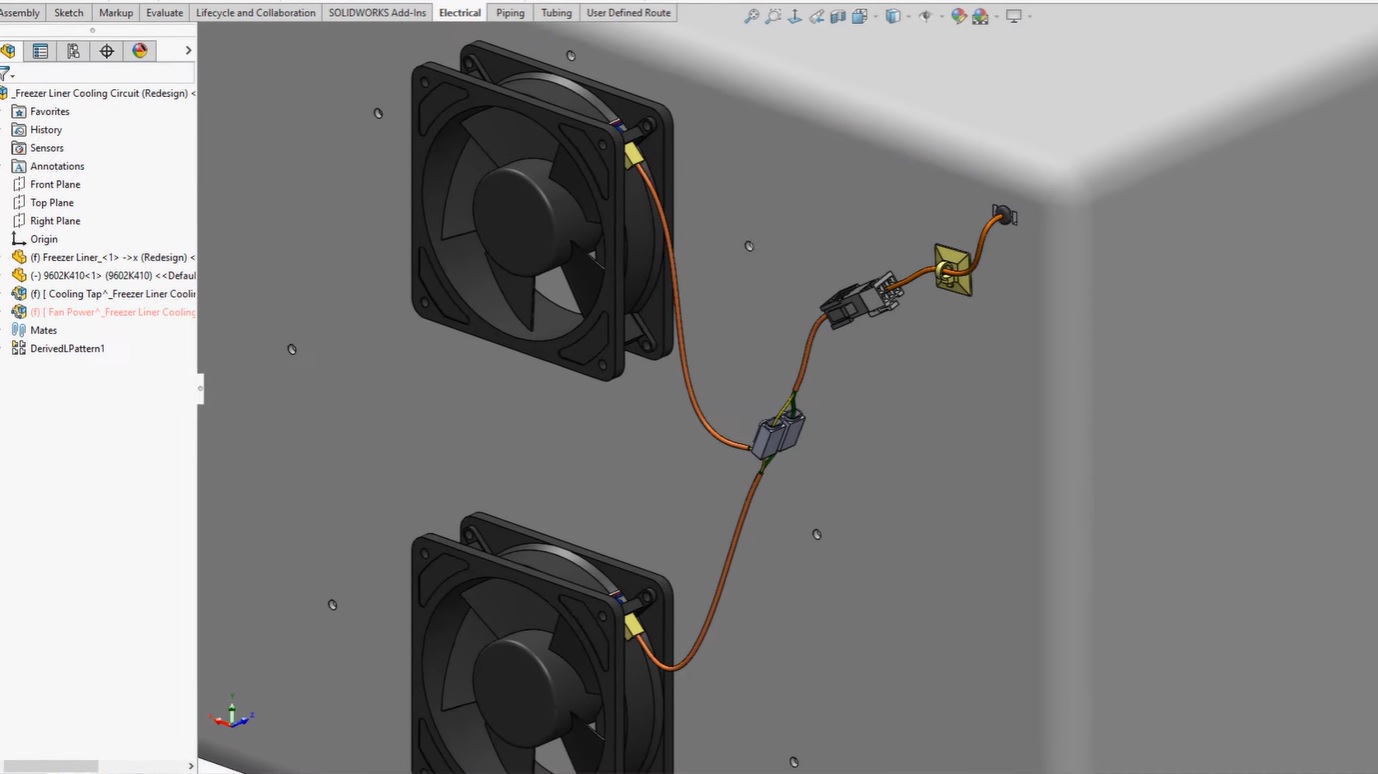Select the Origin item in tree
1378x774 pixels.
coord(35,239)
